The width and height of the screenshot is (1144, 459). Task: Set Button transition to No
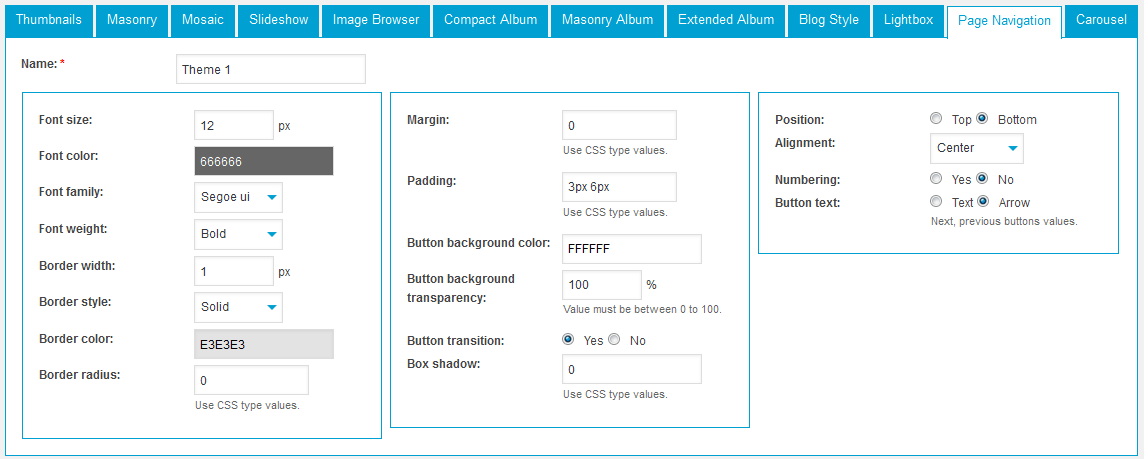tap(615, 340)
